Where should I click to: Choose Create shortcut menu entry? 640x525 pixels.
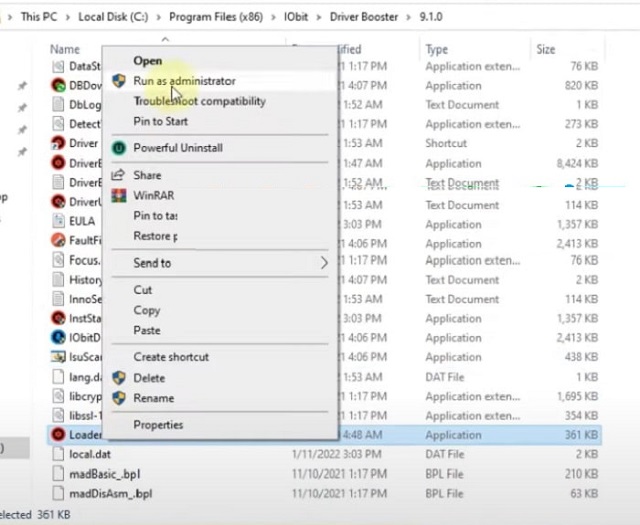click(x=171, y=357)
